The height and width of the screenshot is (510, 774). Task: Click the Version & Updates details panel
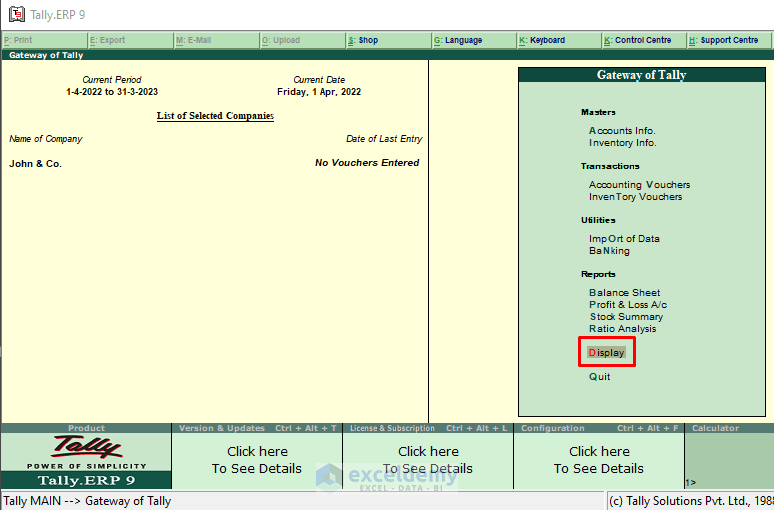click(257, 460)
